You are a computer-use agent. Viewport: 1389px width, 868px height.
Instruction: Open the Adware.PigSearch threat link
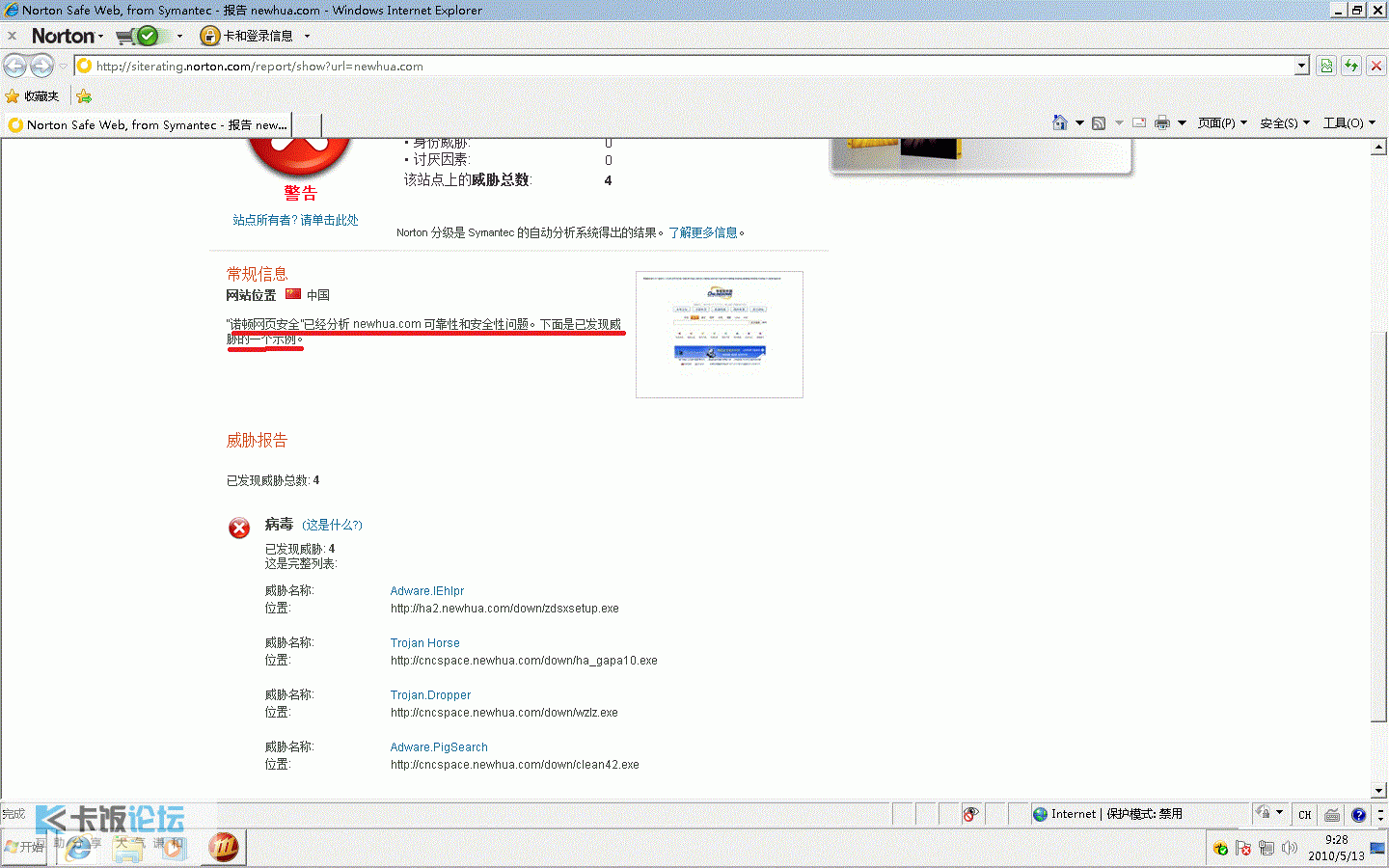[x=439, y=747]
